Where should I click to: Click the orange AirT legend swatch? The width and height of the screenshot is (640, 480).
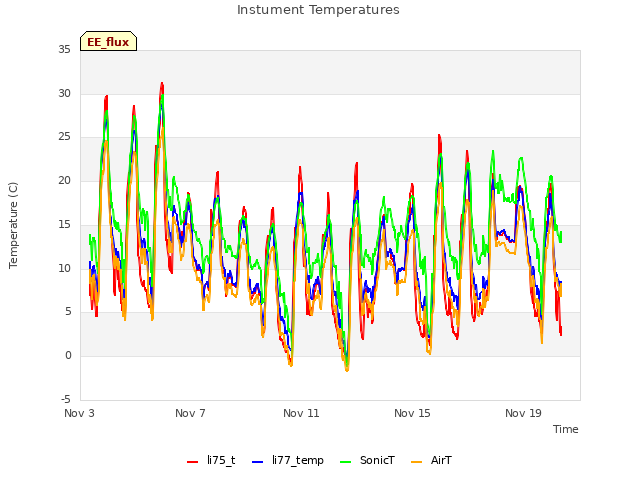coord(416,462)
